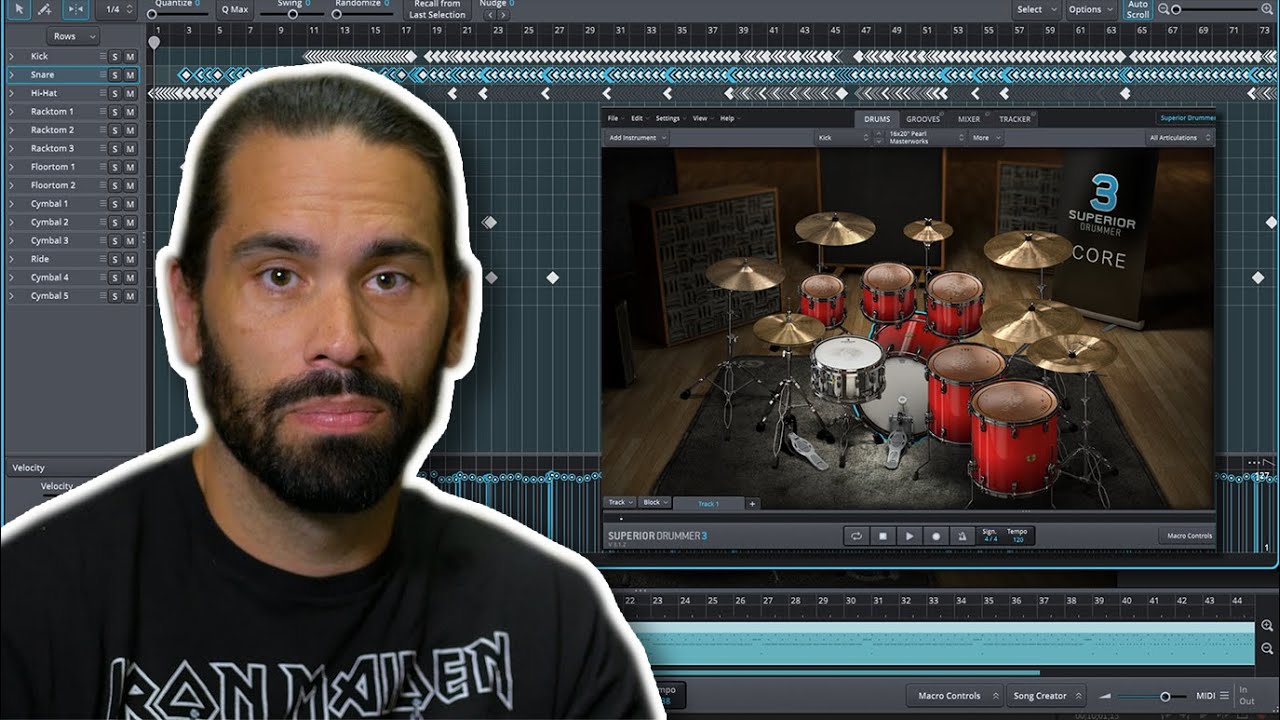Open Snare row menu lines icon
The height and width of the screenshot is (720, 1280).
coord(102,75)
